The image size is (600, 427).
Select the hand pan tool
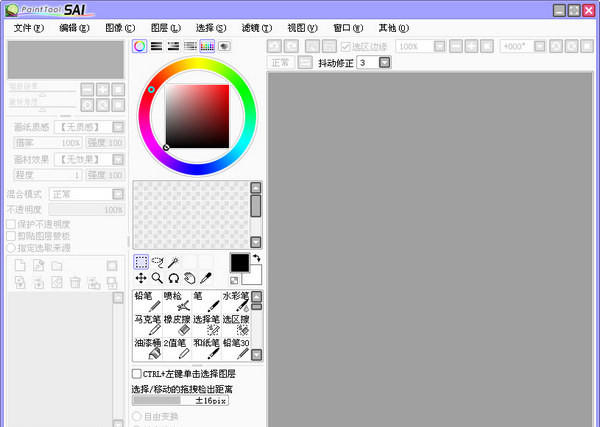189,278
